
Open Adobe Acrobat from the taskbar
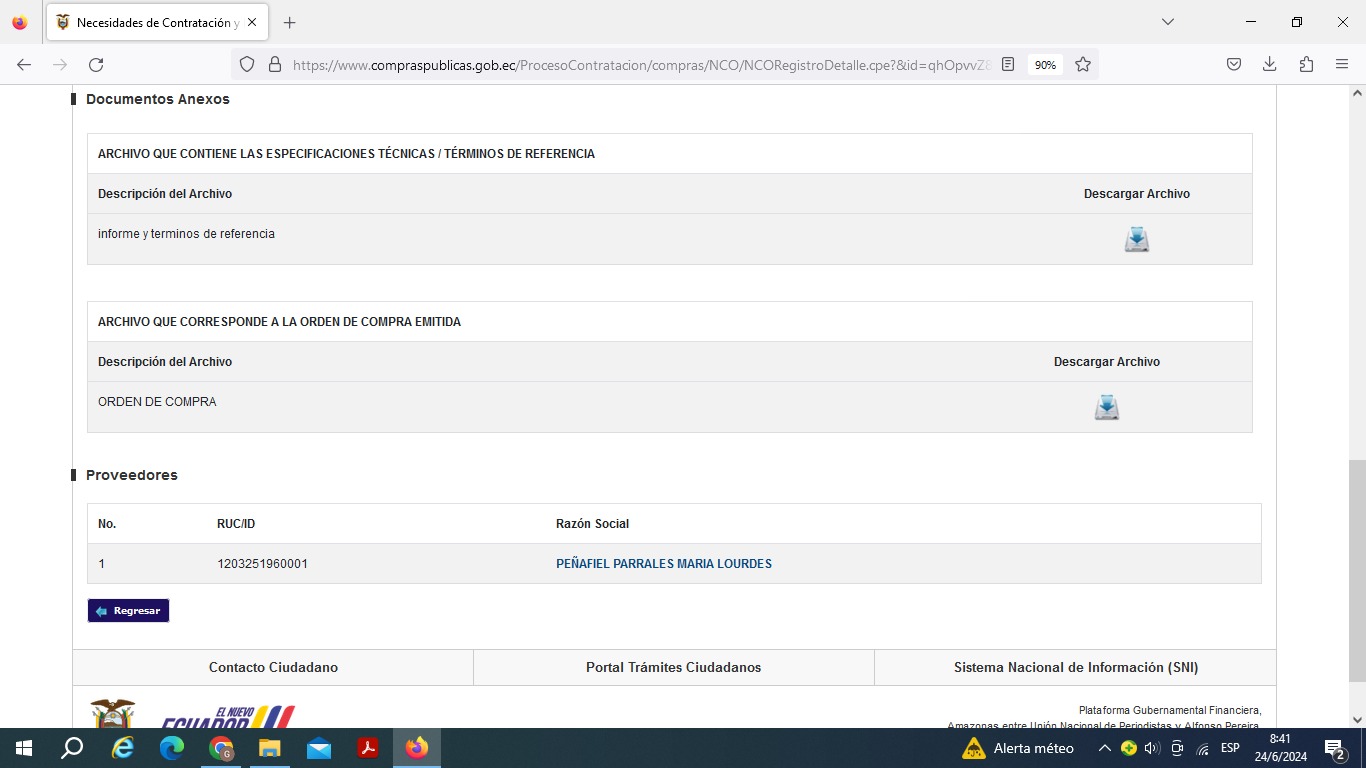coord(368,748)
